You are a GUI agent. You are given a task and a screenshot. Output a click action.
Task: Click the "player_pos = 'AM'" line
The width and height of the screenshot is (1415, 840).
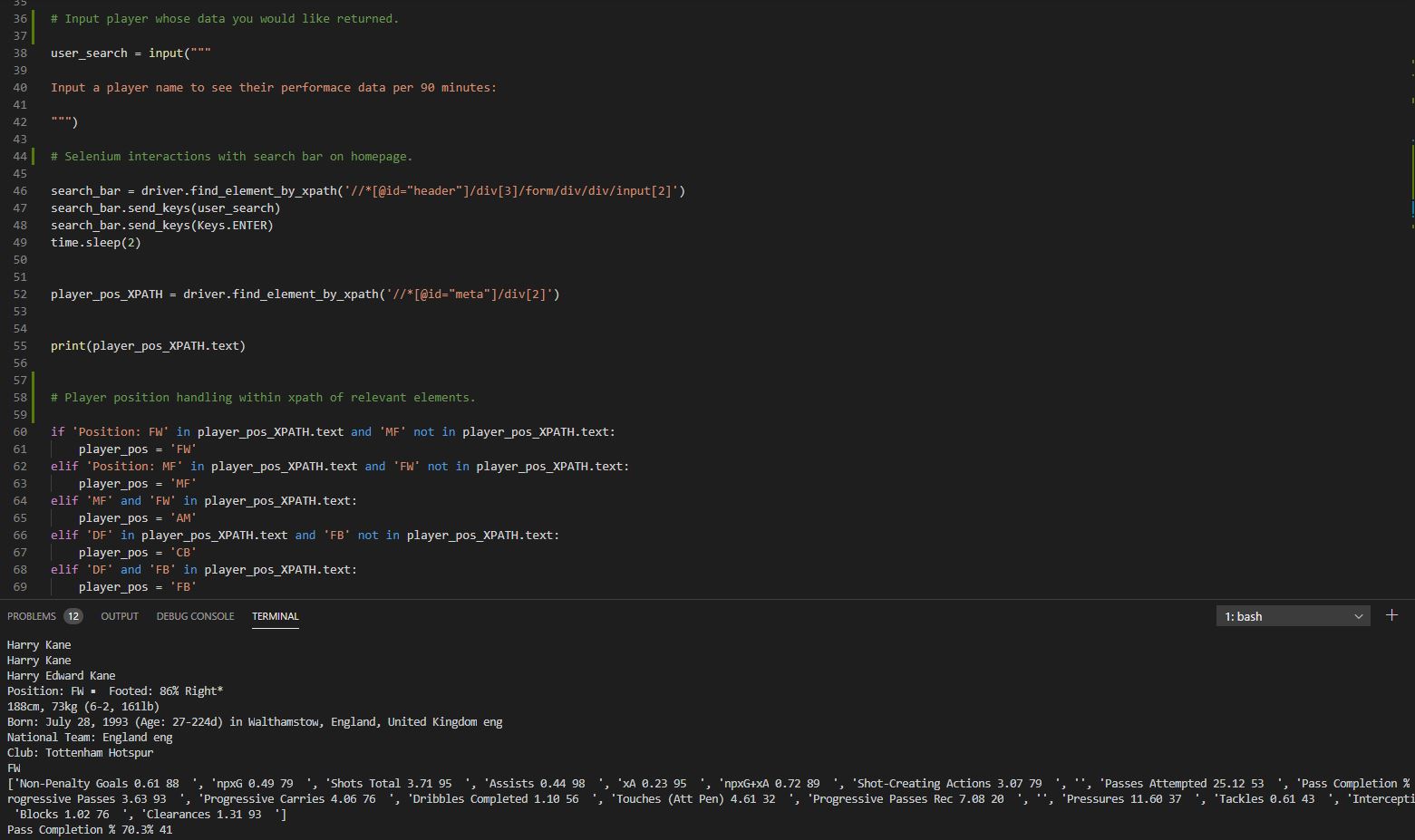pos(138,518)
